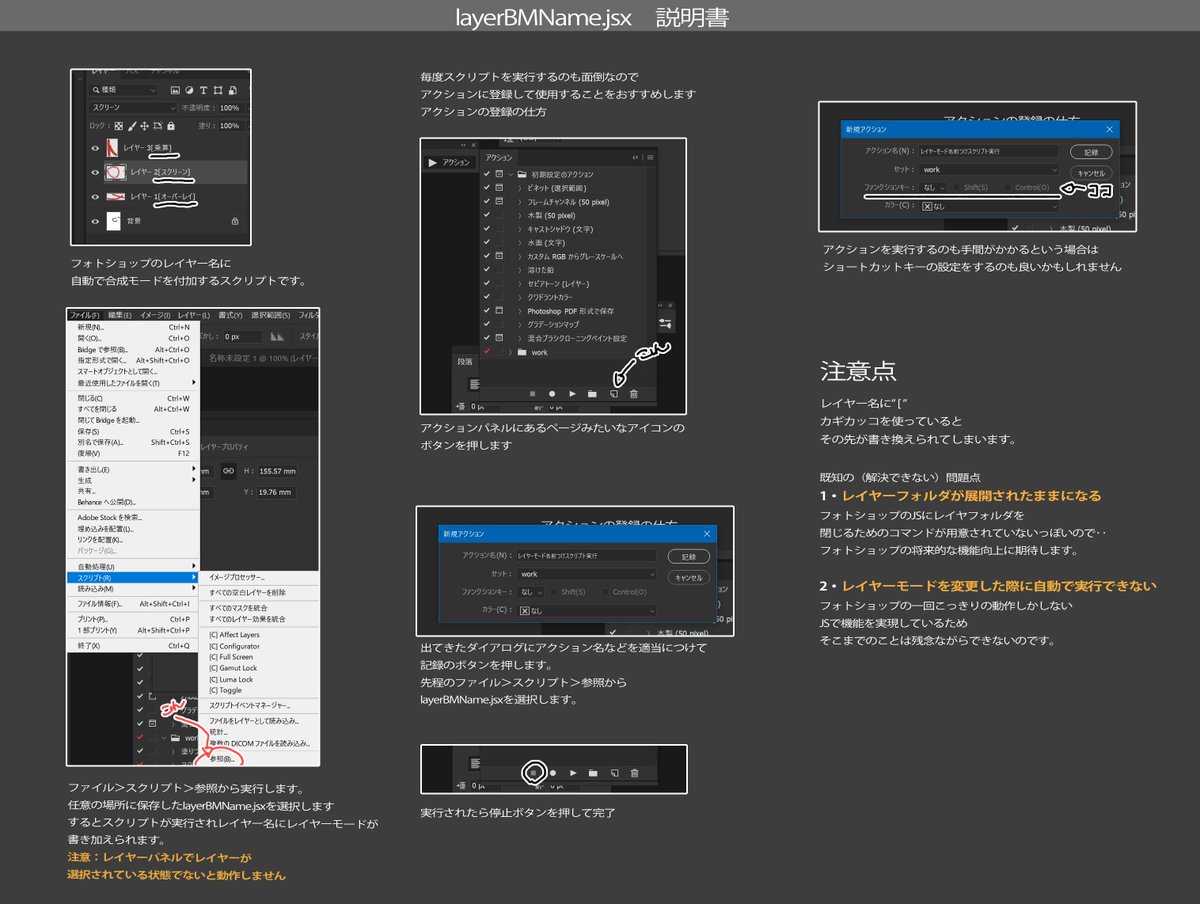The image size is (1200, 904).
Task: Hide layer レイヤー 3[乗算] with its eye icon
Action: pos(96,150)
